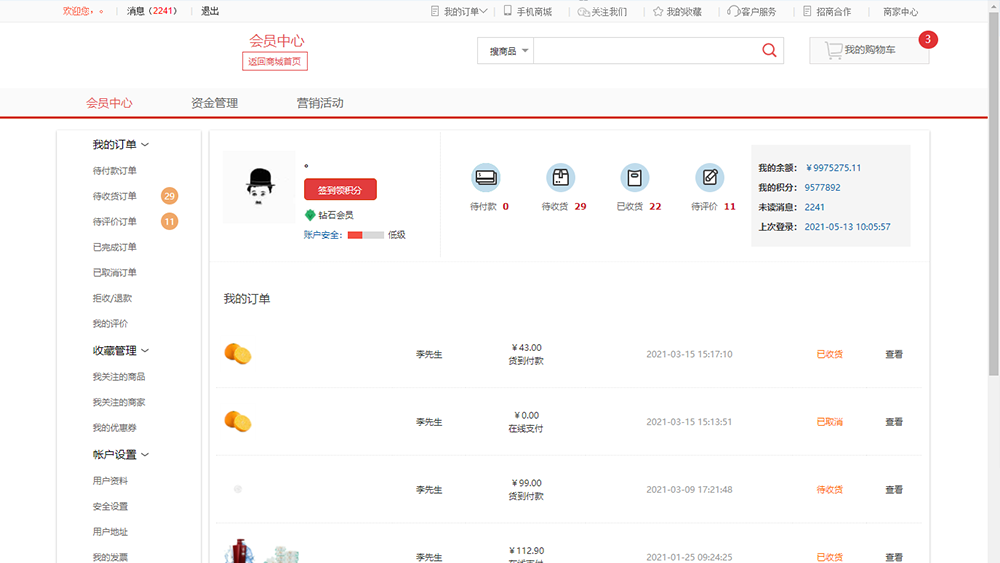Click the magnifier search icon

click(769, 51)
